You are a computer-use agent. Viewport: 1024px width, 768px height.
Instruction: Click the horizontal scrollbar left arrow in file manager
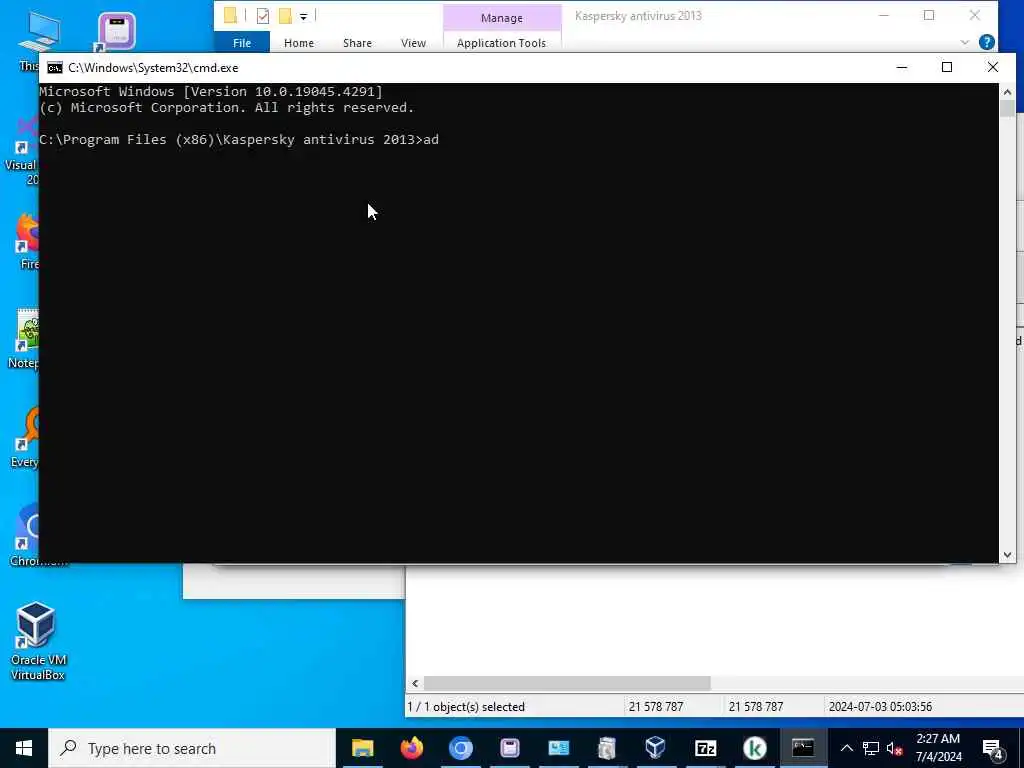click(415, 683)
